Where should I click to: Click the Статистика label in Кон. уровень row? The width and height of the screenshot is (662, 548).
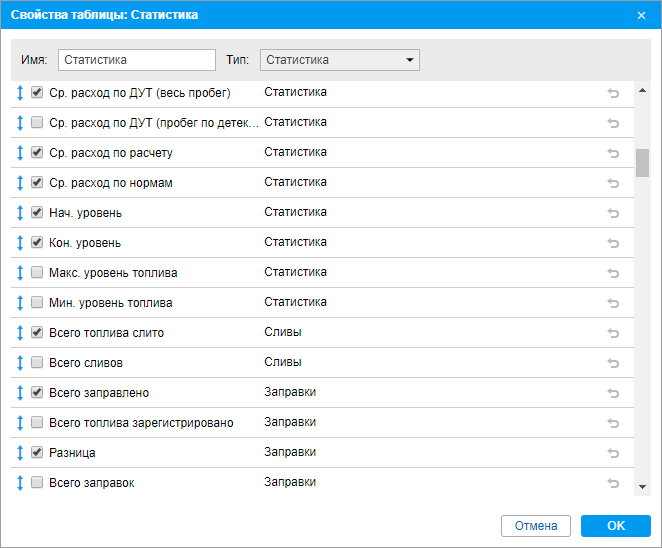click(296, 242)
